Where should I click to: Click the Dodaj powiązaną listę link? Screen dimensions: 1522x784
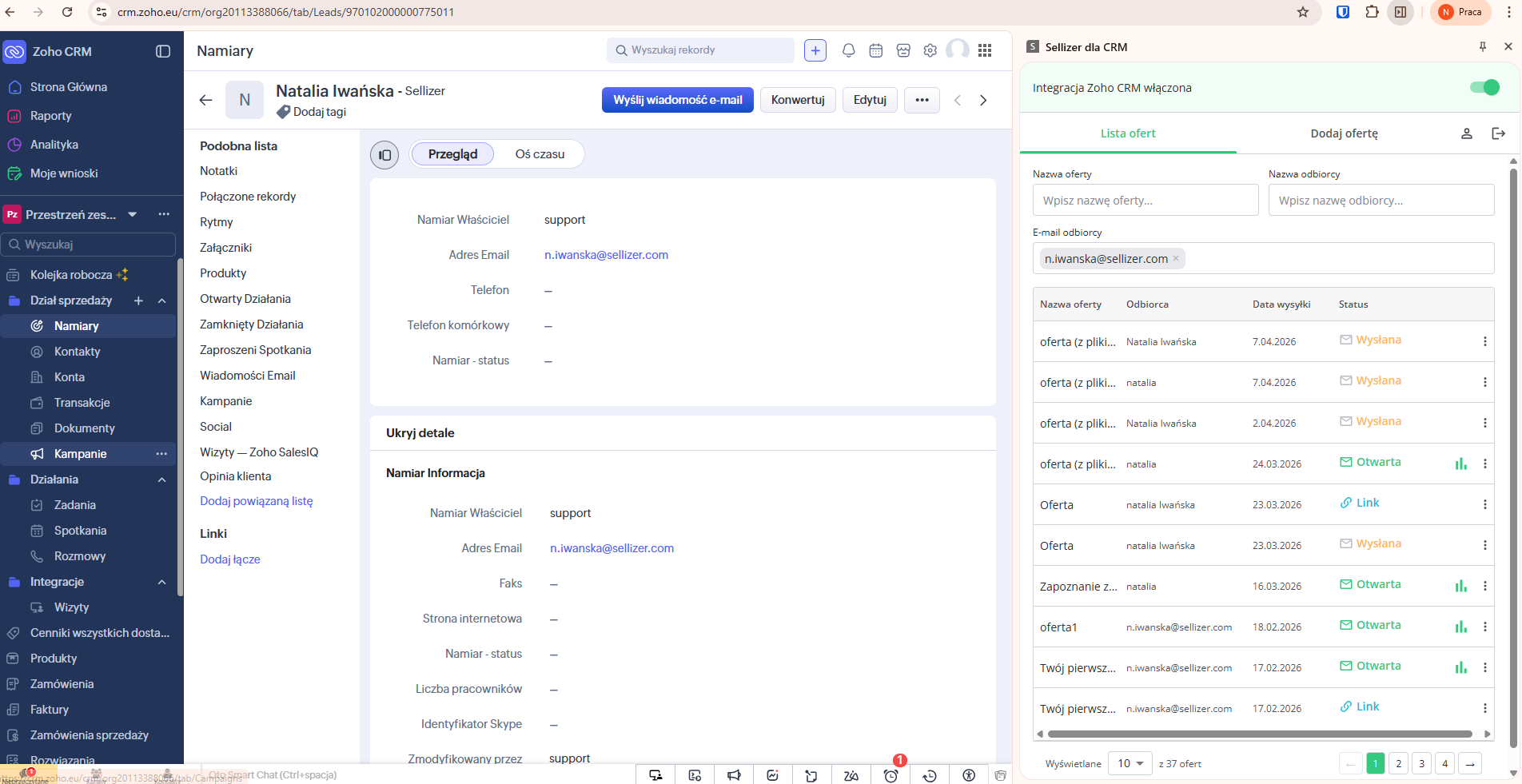pyautogui.click(x=256, y=501)
